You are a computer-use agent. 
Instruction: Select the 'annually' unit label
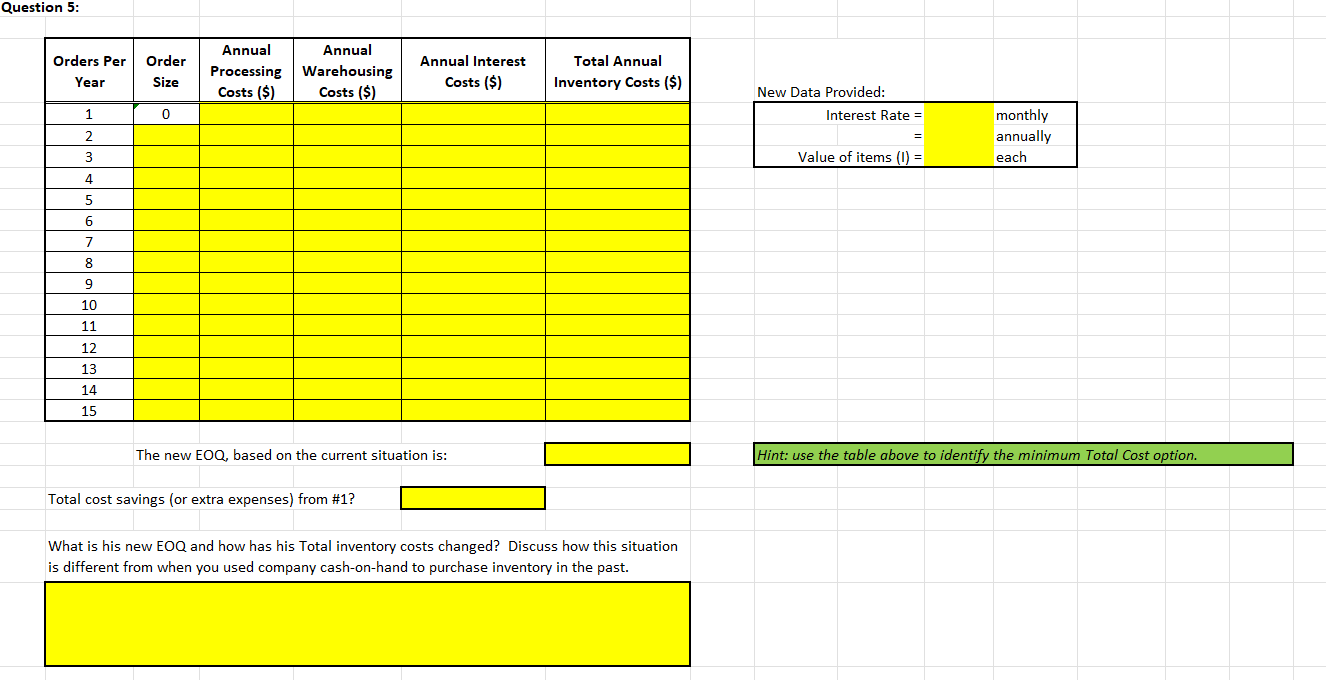point(1023,136)
